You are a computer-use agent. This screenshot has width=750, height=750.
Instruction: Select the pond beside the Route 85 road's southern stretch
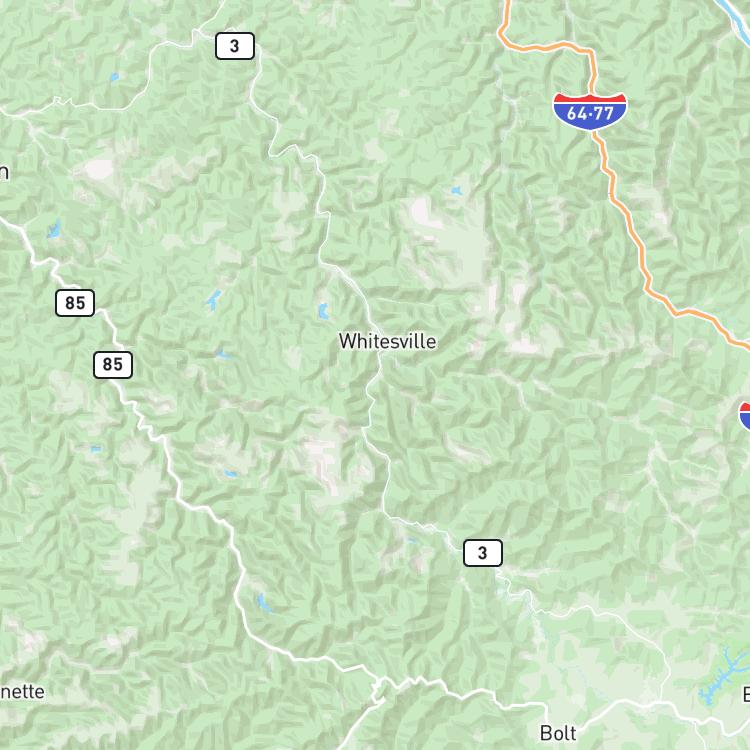(x=264, y=602)
